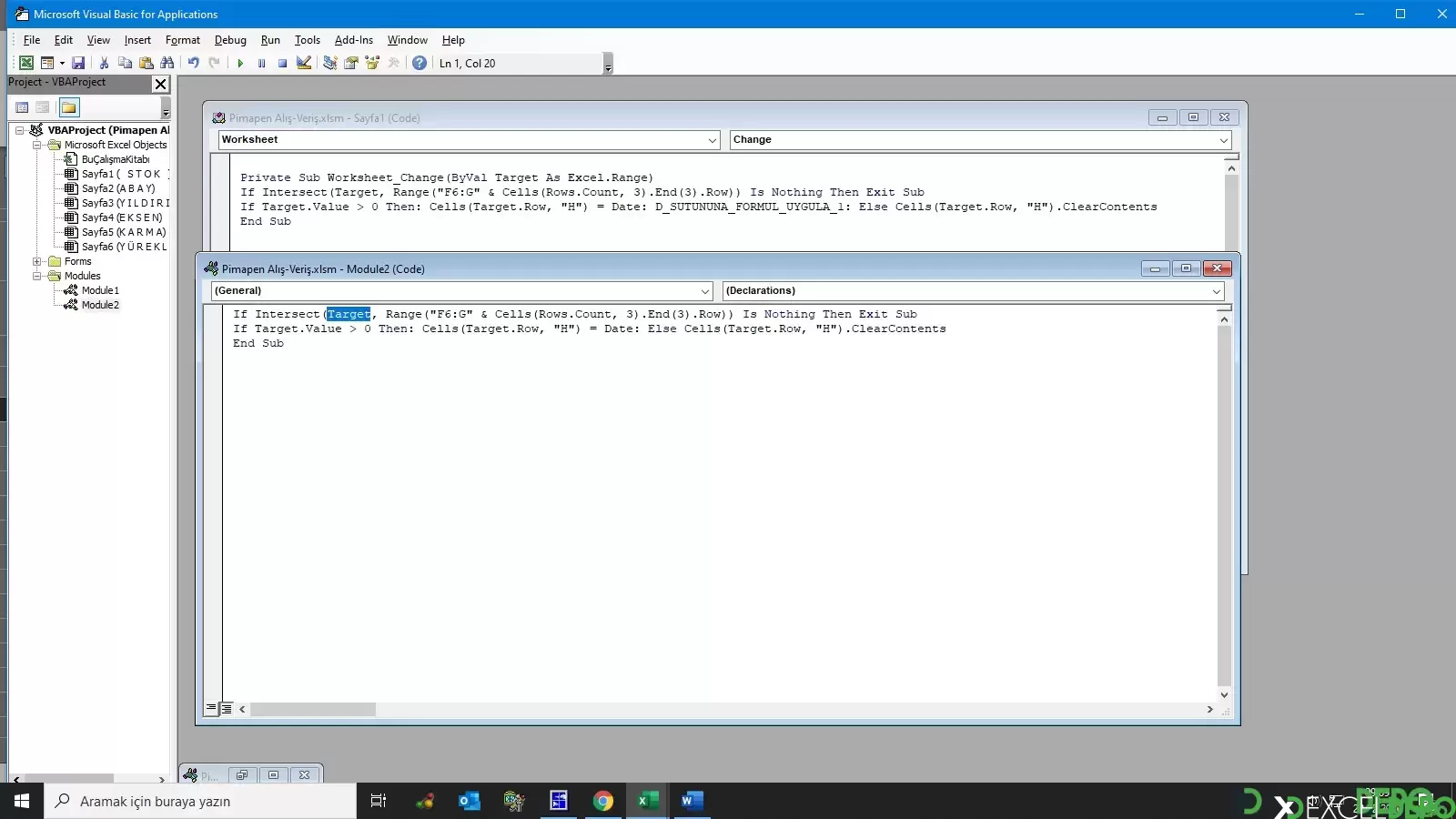Click the taskbar search box

pos(200,801)
